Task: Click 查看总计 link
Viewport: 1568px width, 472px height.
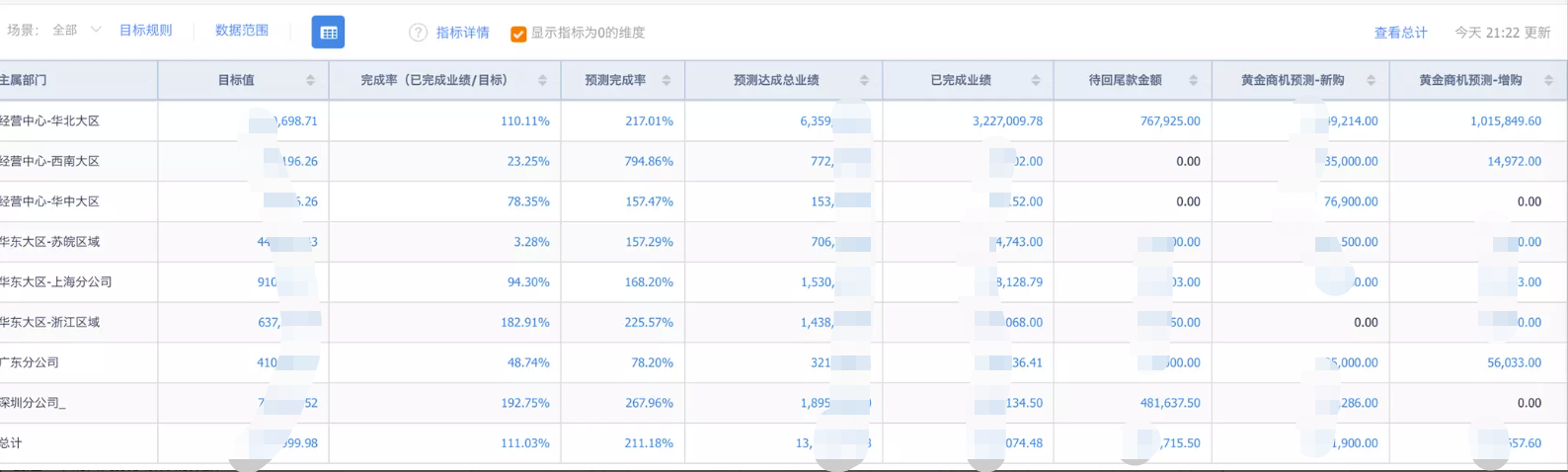Action: click(1400, 33)
